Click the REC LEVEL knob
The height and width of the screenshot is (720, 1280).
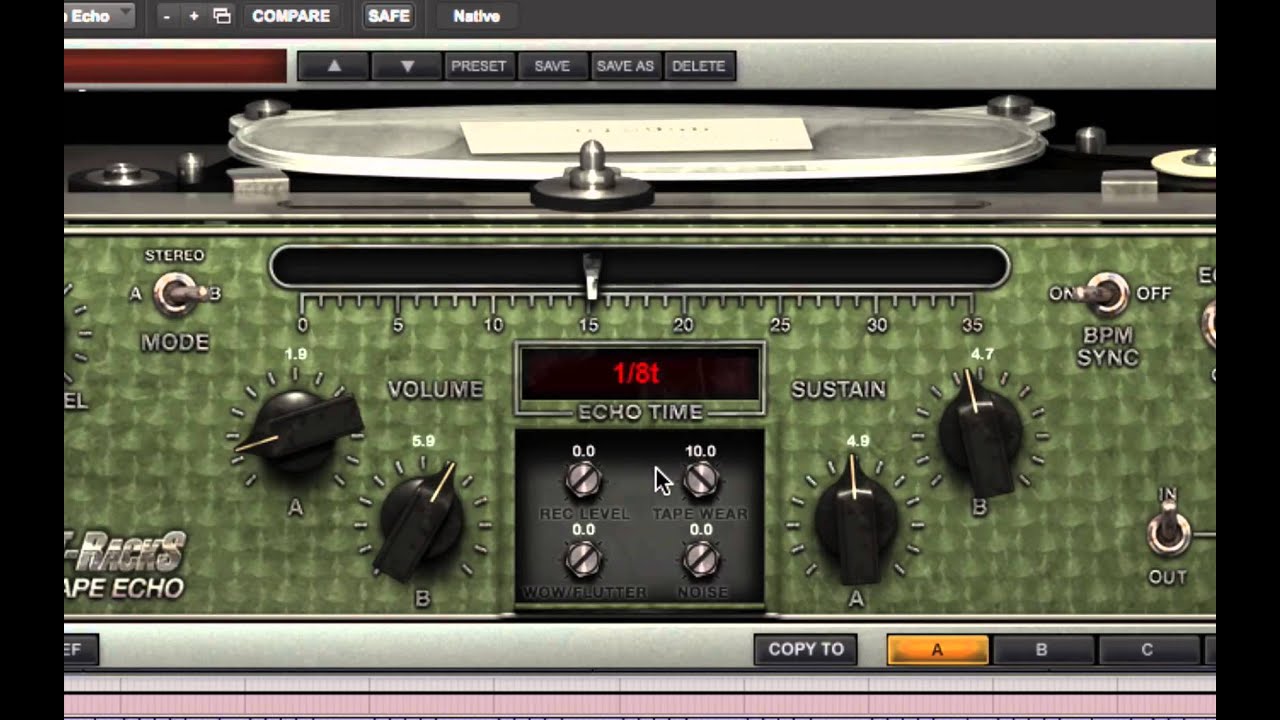(x=583, y=481)
